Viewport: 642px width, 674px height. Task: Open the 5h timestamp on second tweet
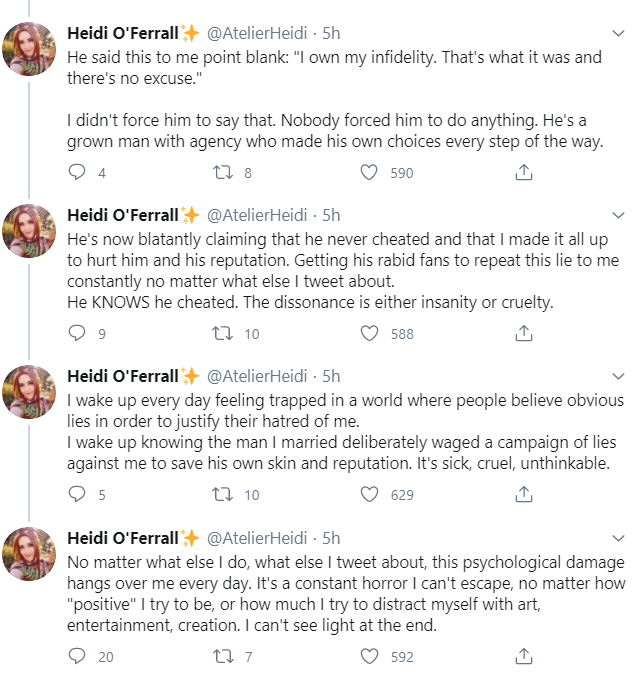(x=331, y=215)
